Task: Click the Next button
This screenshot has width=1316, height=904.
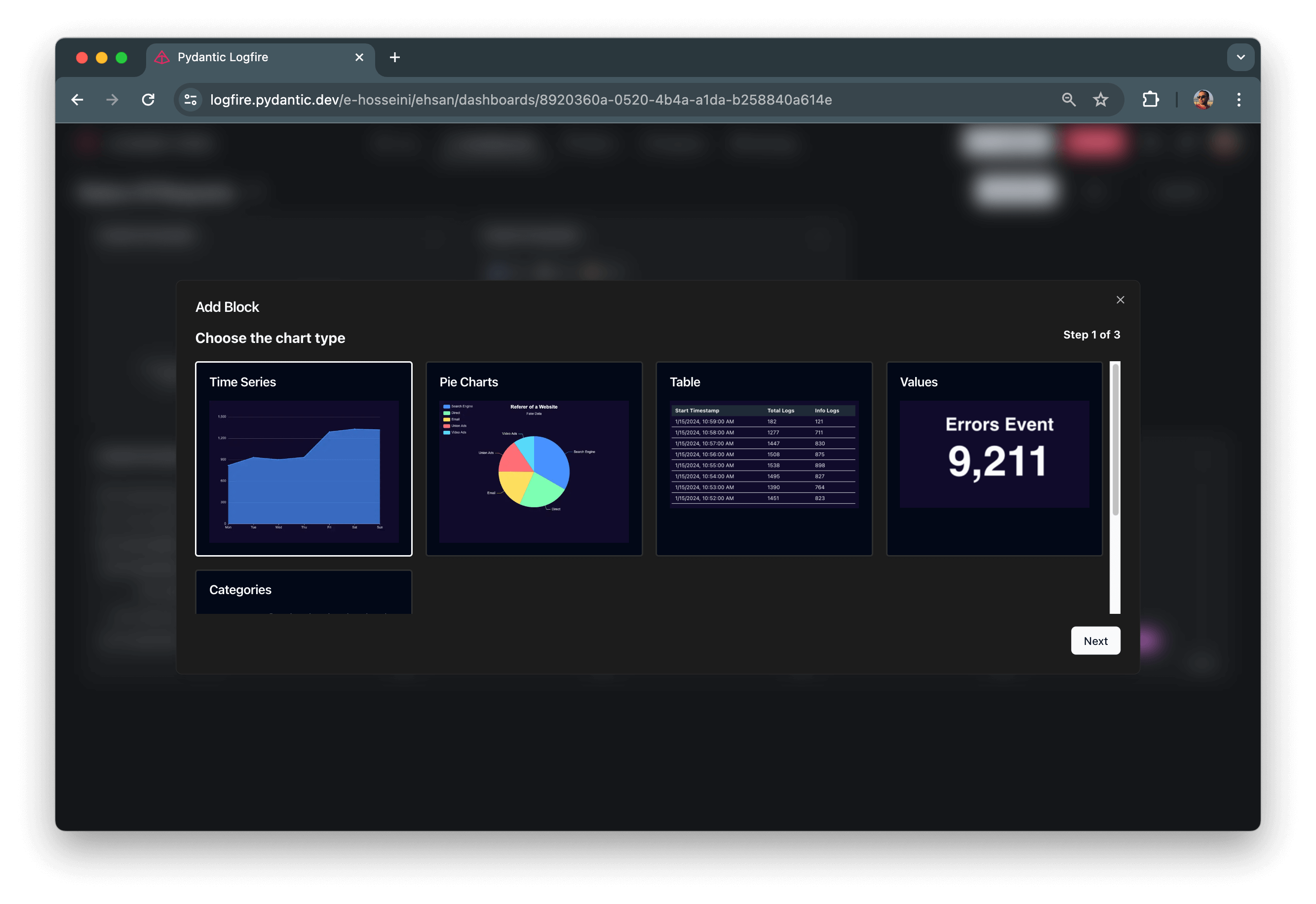Action: (x=1095, y=640)
